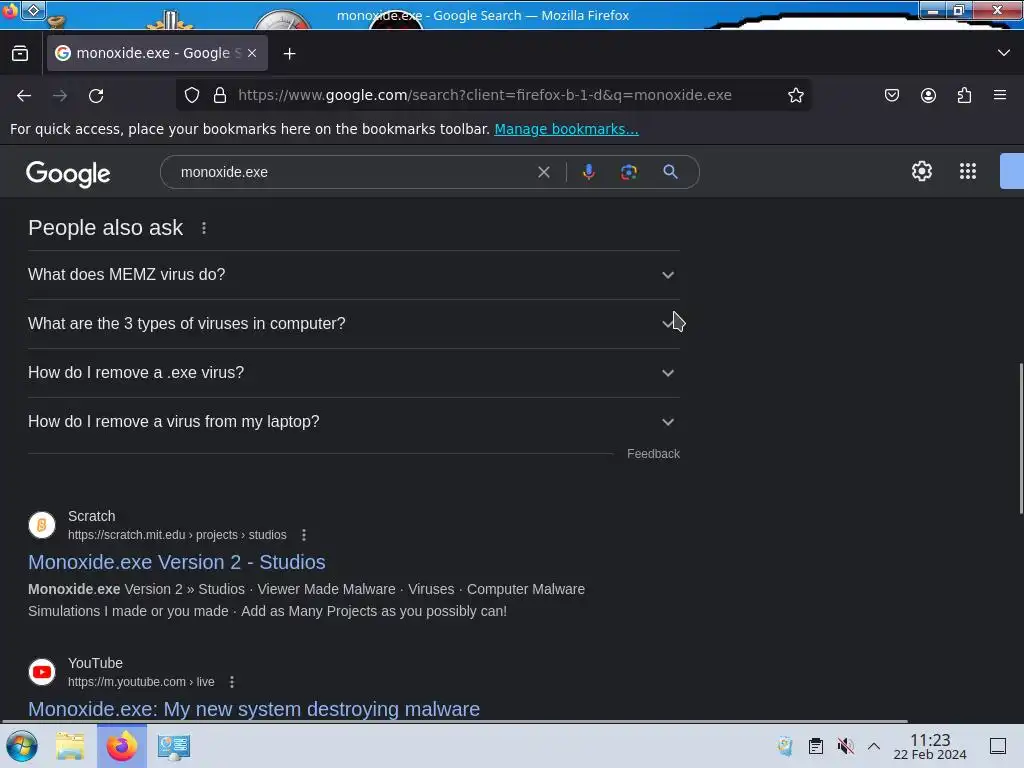1024x768 pixels.
Task: Click the site security padlock icon
Action: pos(220,95)
